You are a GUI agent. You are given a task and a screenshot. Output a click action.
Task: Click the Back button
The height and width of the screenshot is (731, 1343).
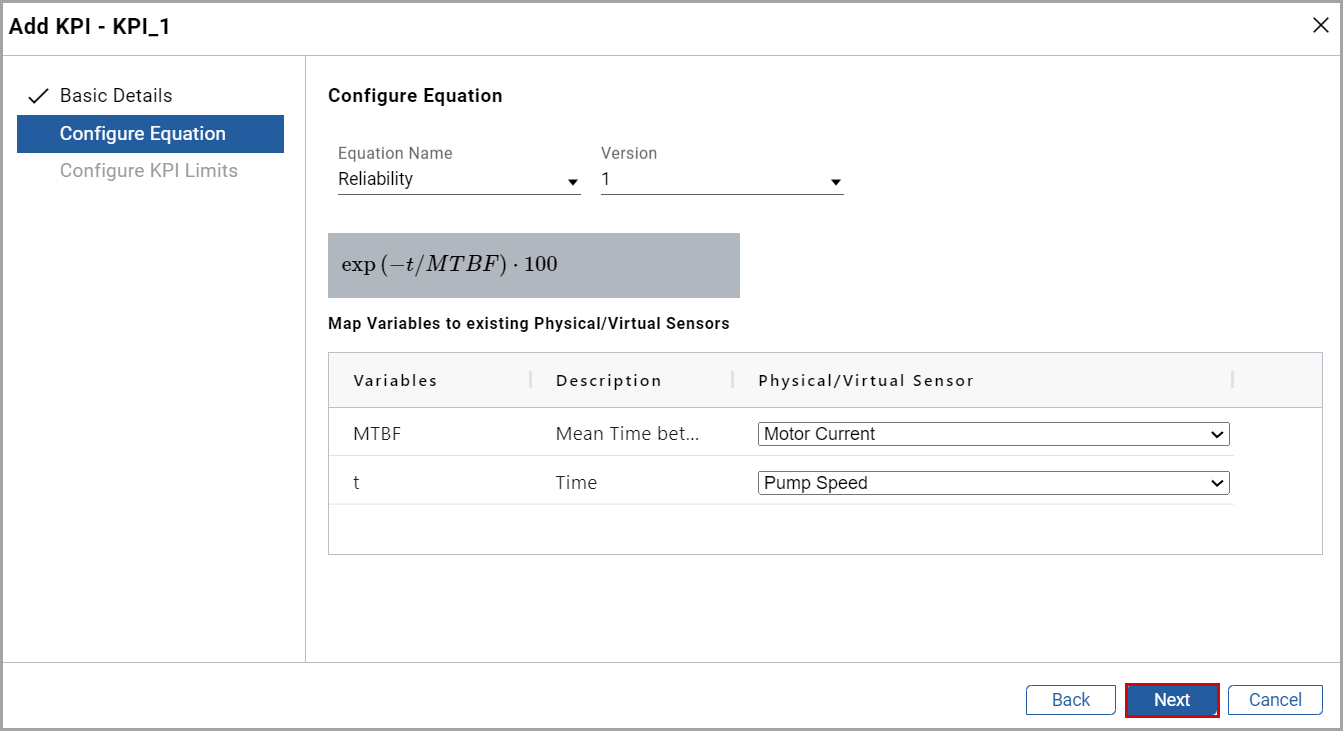1070,699
